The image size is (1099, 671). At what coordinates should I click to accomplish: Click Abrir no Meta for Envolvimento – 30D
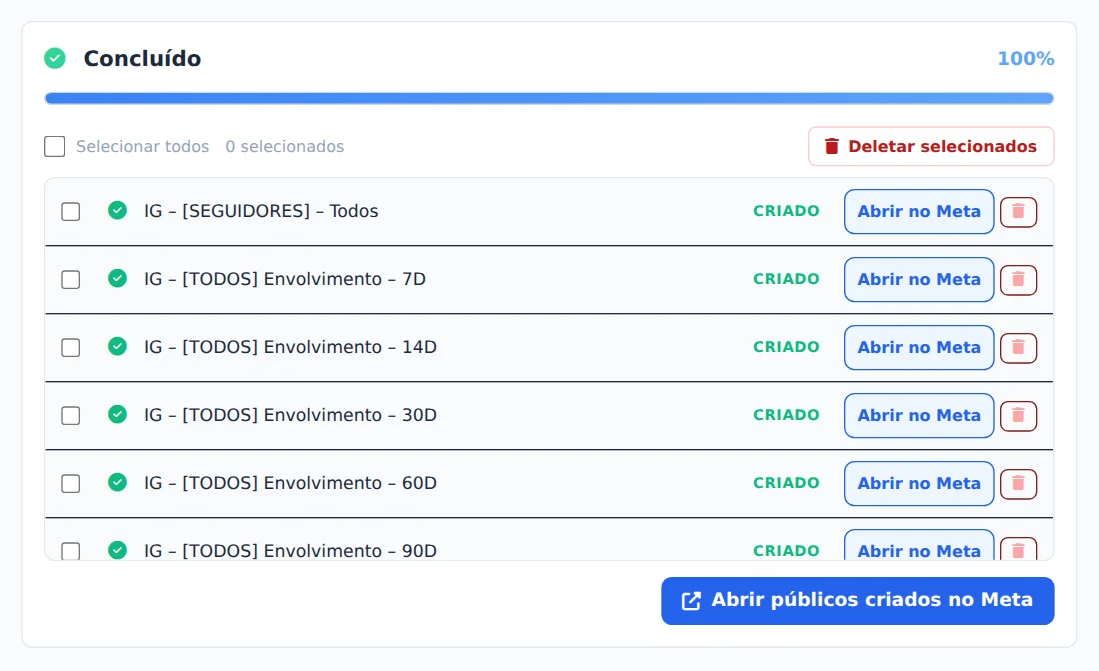[x=919, y=416]
